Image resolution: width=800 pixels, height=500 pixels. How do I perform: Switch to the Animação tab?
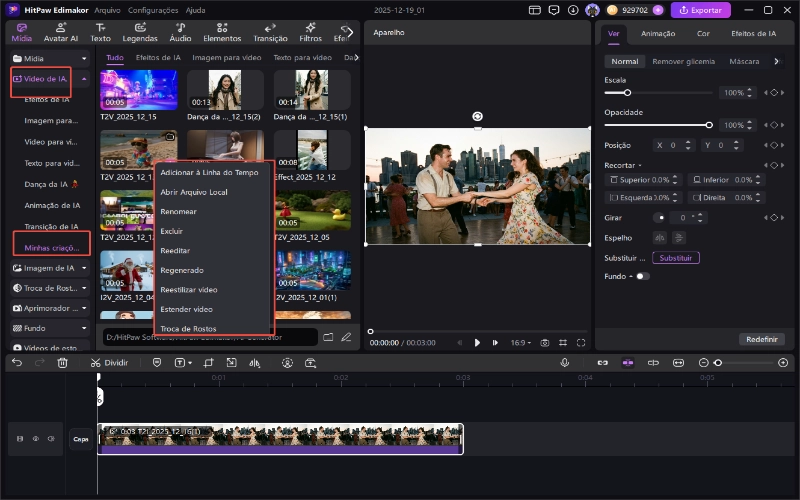click(x=657, y=33)
